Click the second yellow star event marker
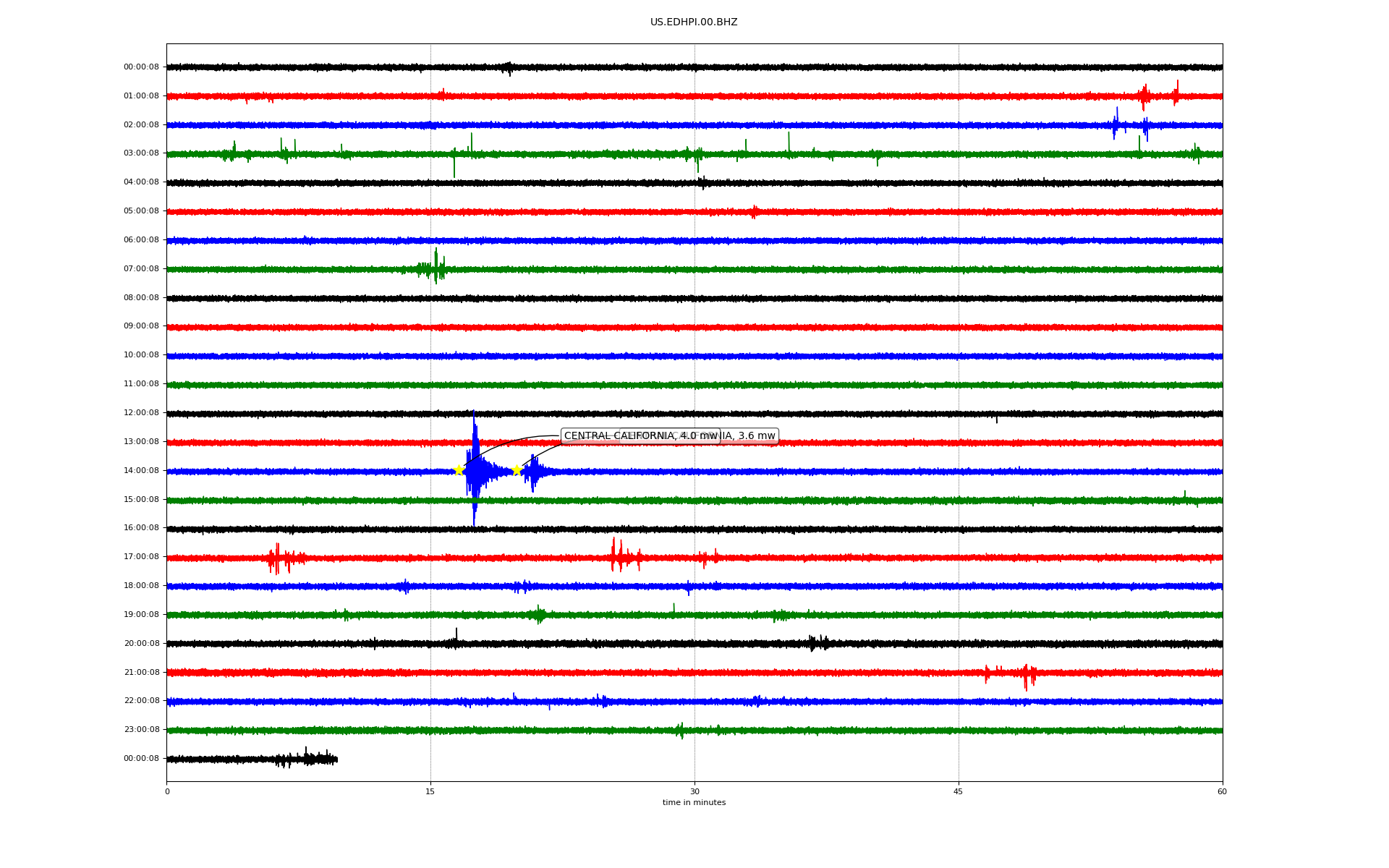 [517, 470]
